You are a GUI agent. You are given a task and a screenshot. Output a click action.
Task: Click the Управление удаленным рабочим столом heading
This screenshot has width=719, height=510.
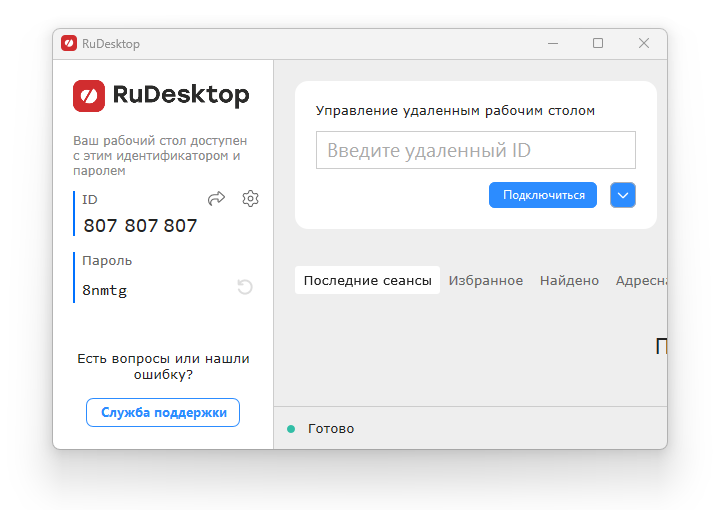pyautogui.click(x=455, y=111)
